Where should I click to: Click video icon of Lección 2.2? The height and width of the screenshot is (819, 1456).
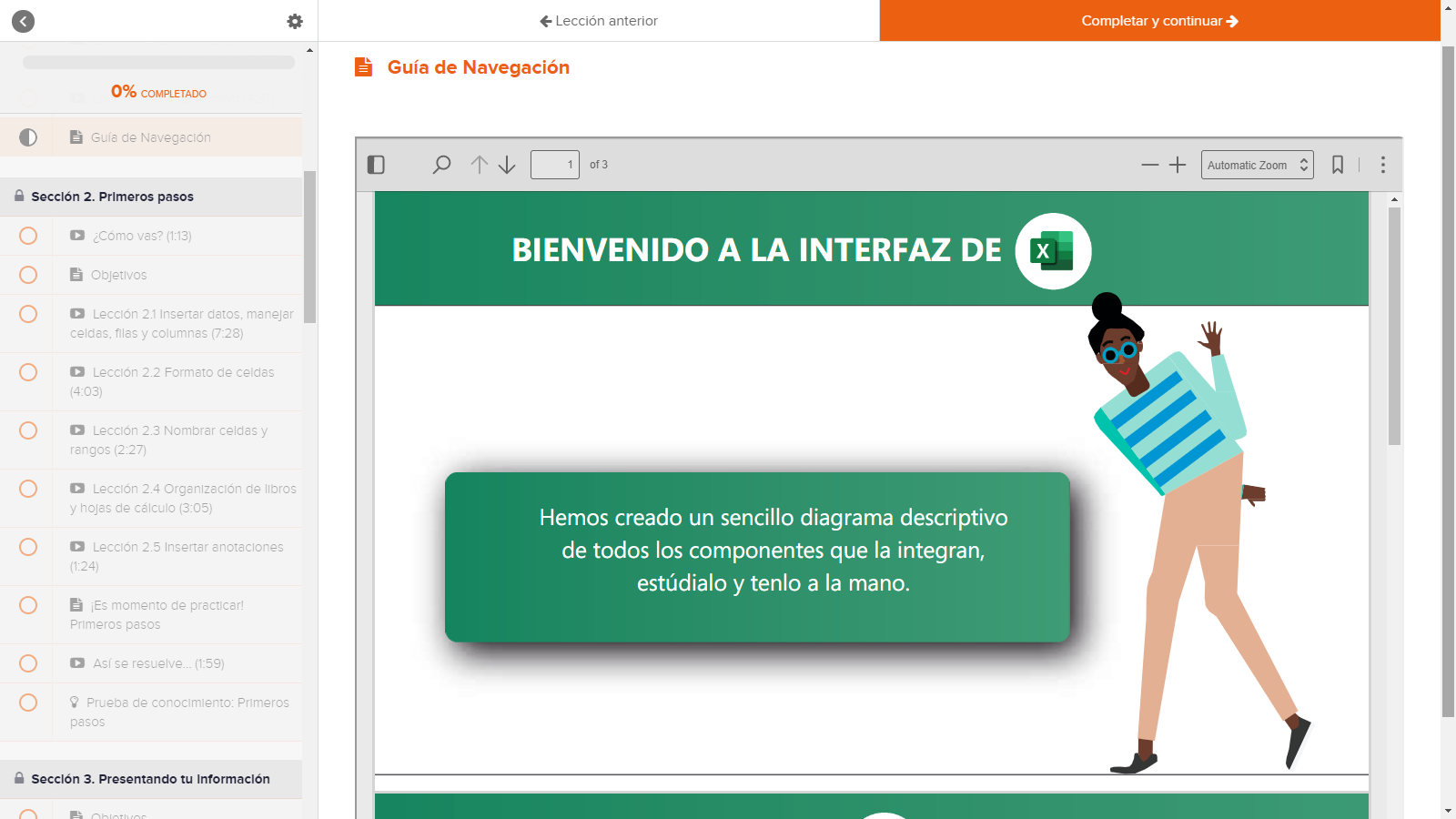click(77, 371)
